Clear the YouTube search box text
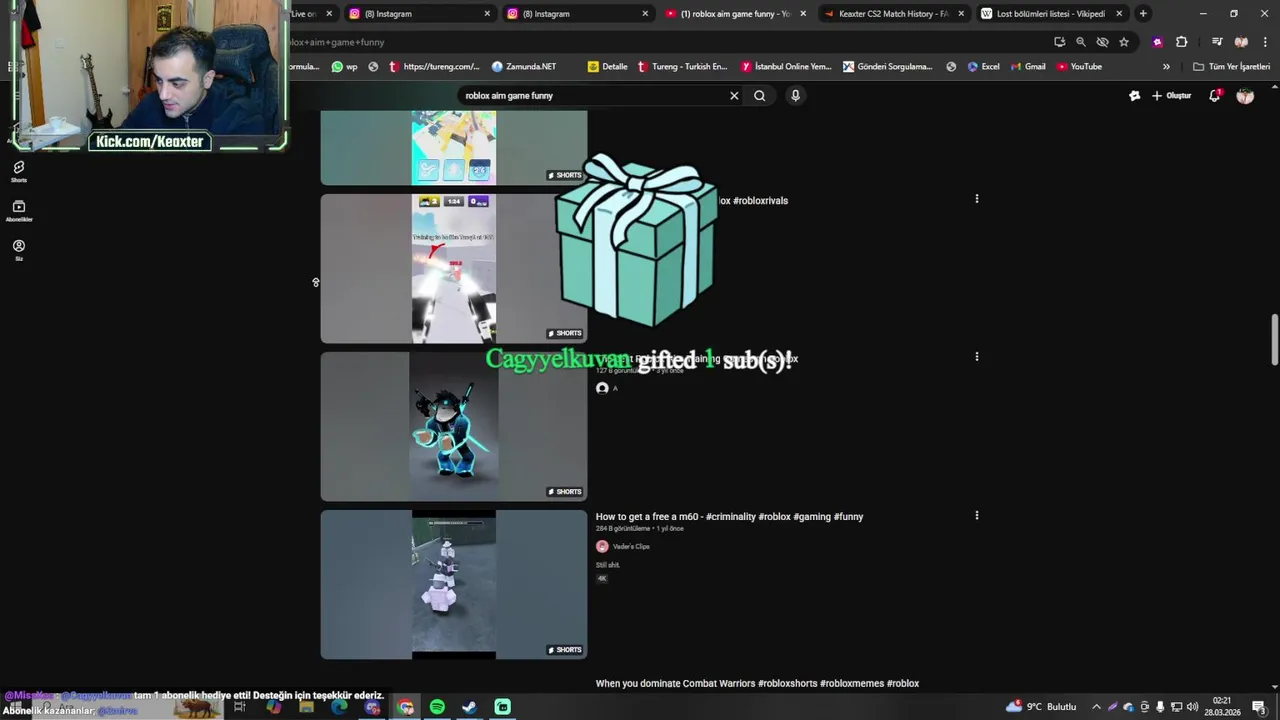The image size is (1280, 720). pyautogui.click(x=734, y=96)
